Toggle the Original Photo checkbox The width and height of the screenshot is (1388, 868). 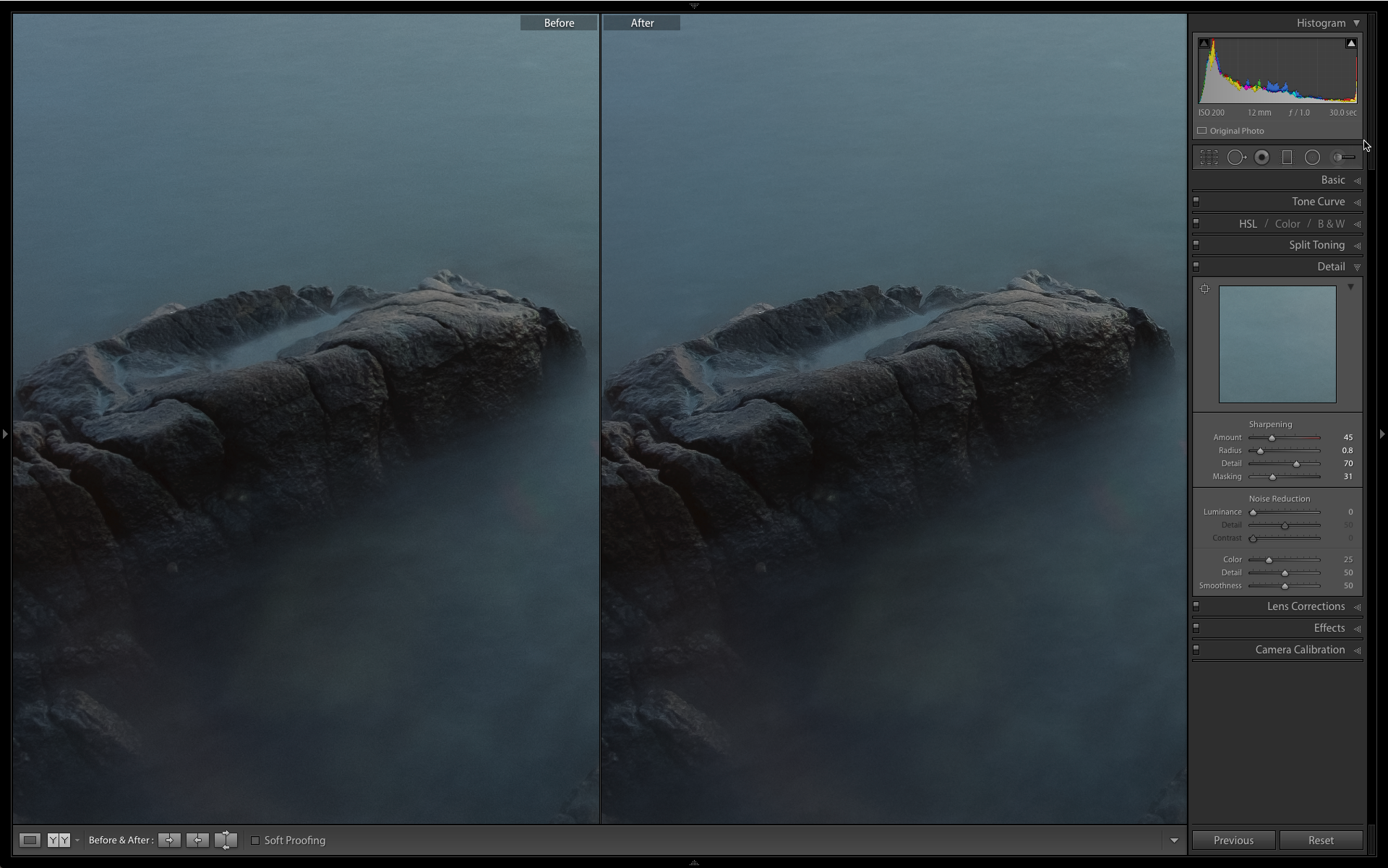coord(1202,131)
